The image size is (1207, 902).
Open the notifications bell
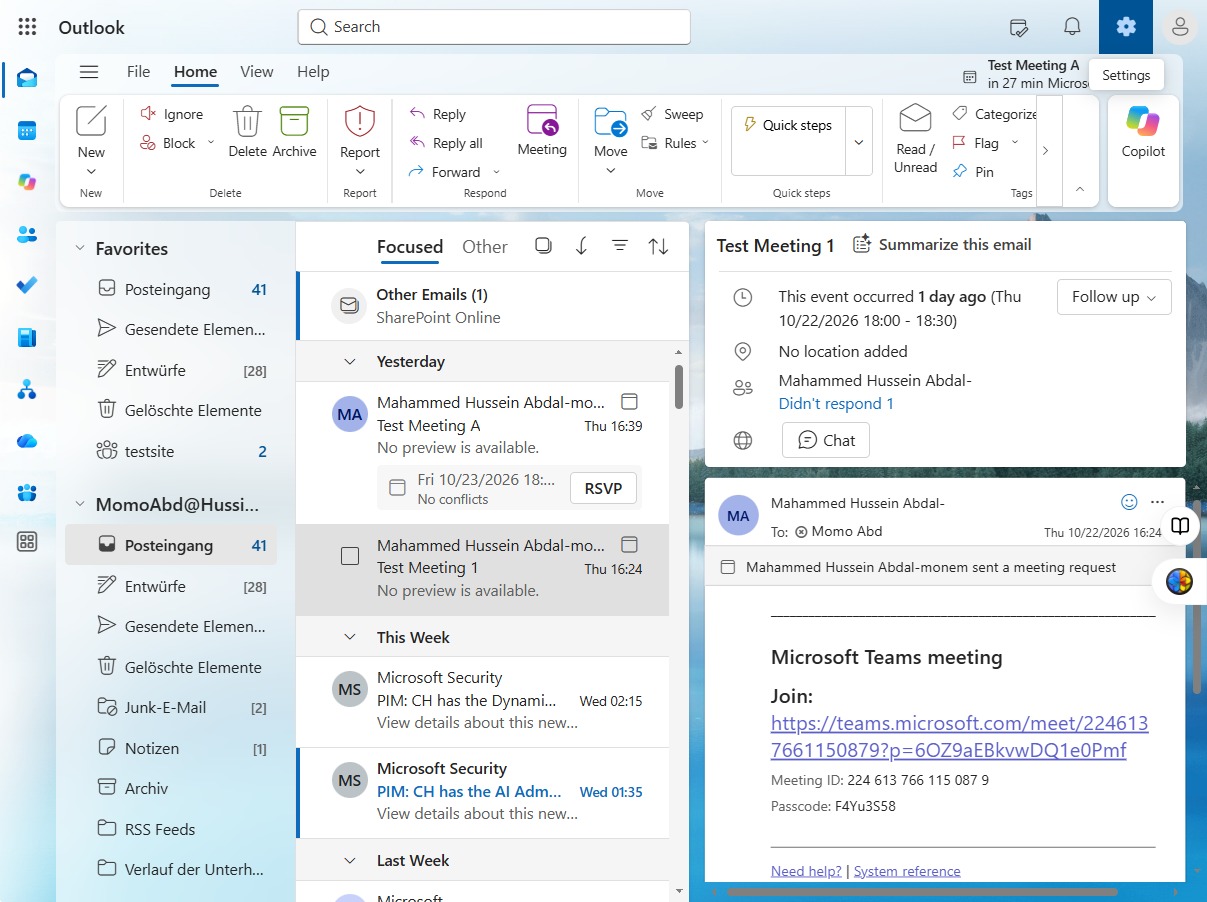point(1072,27)
